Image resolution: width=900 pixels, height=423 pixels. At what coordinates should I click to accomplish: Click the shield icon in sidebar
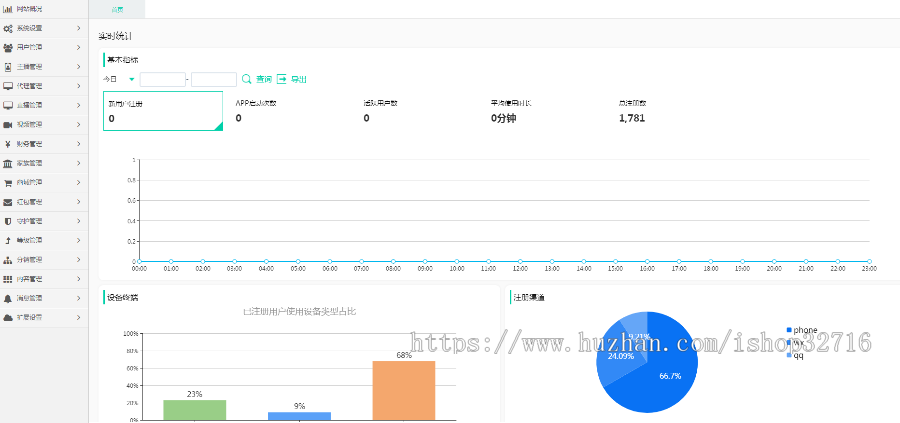click(8, 221)
